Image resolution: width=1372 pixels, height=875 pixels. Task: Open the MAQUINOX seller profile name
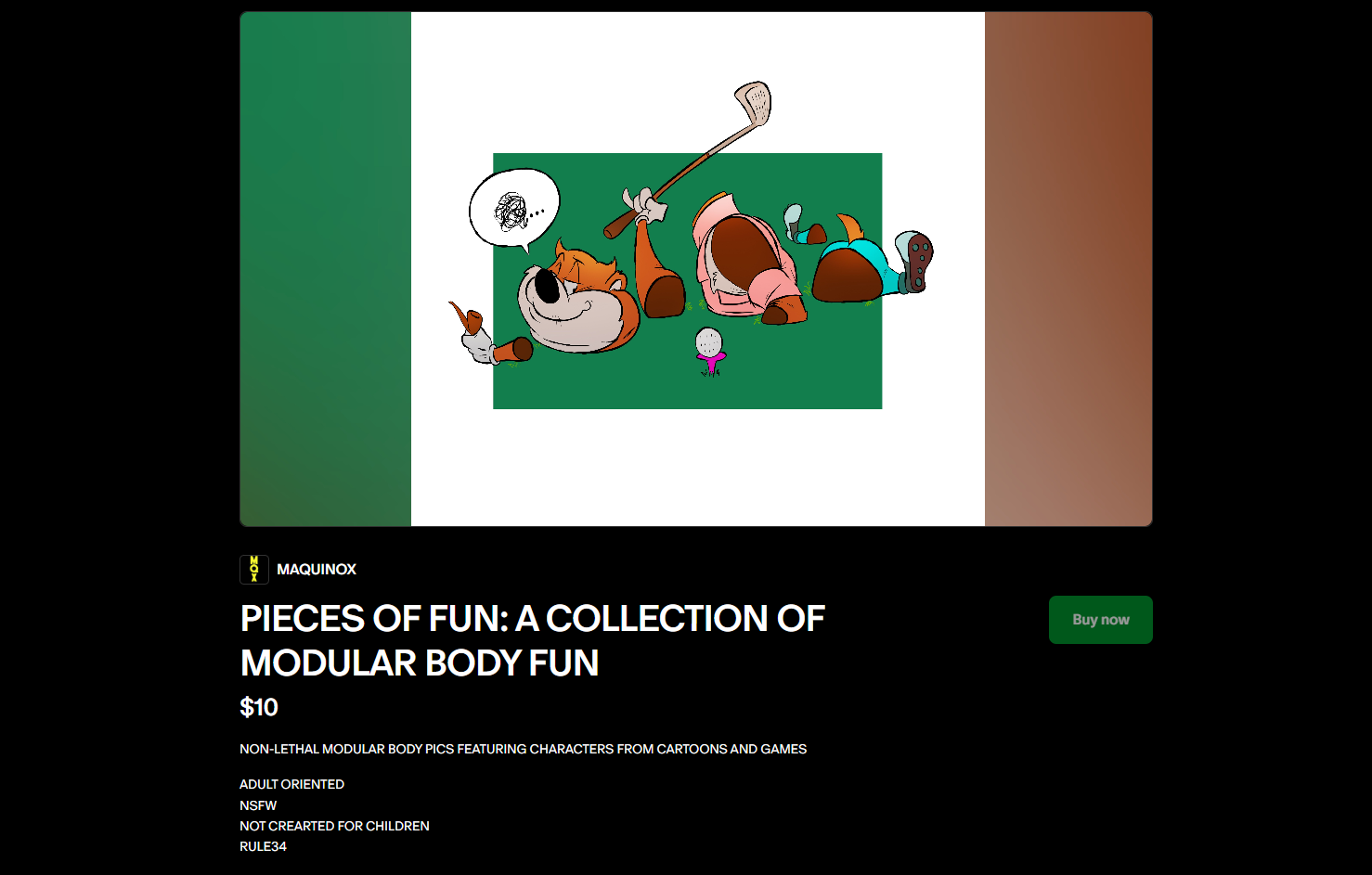(x=317, y=570)
